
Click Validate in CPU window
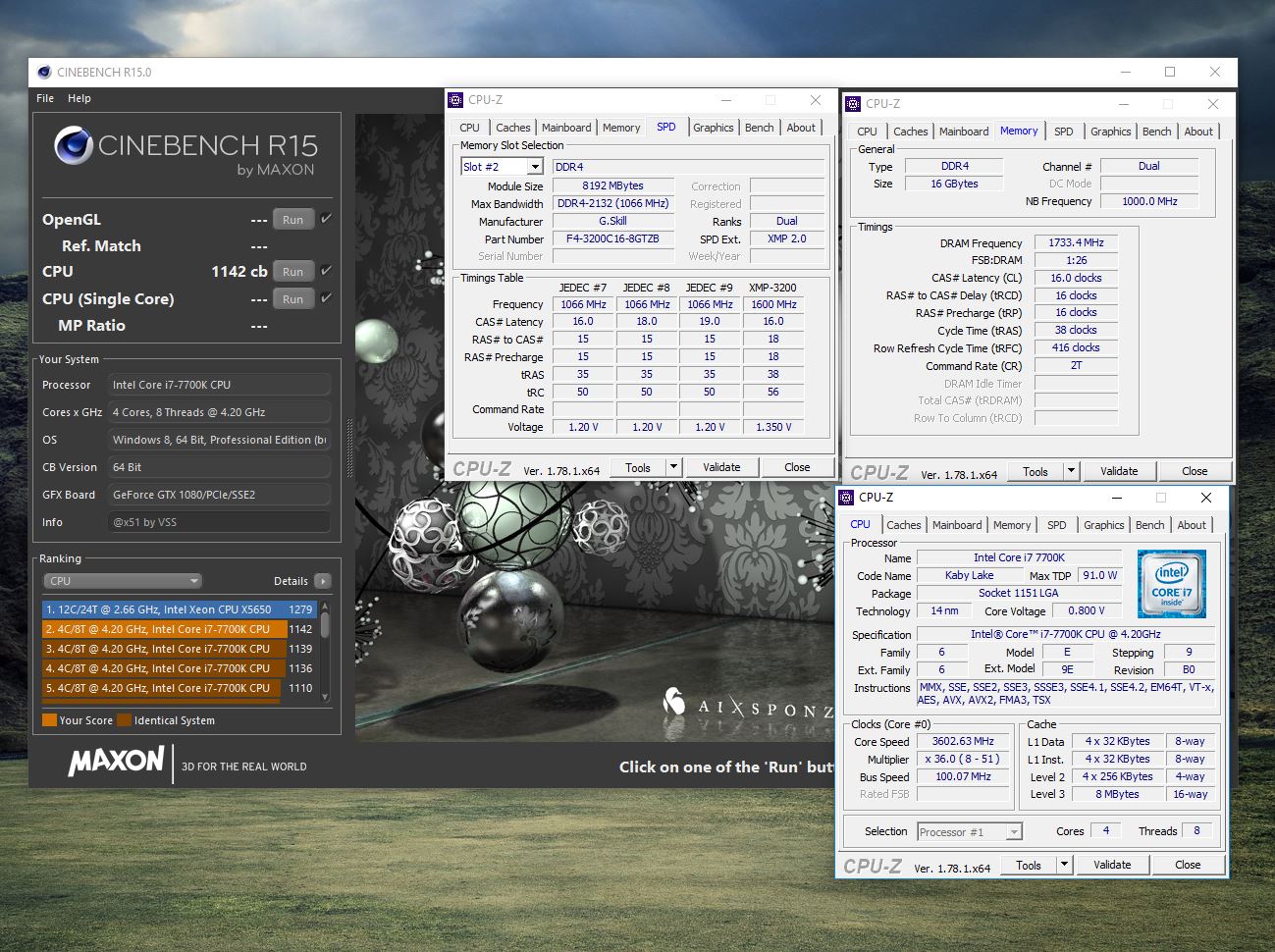tap(1112, 865)
